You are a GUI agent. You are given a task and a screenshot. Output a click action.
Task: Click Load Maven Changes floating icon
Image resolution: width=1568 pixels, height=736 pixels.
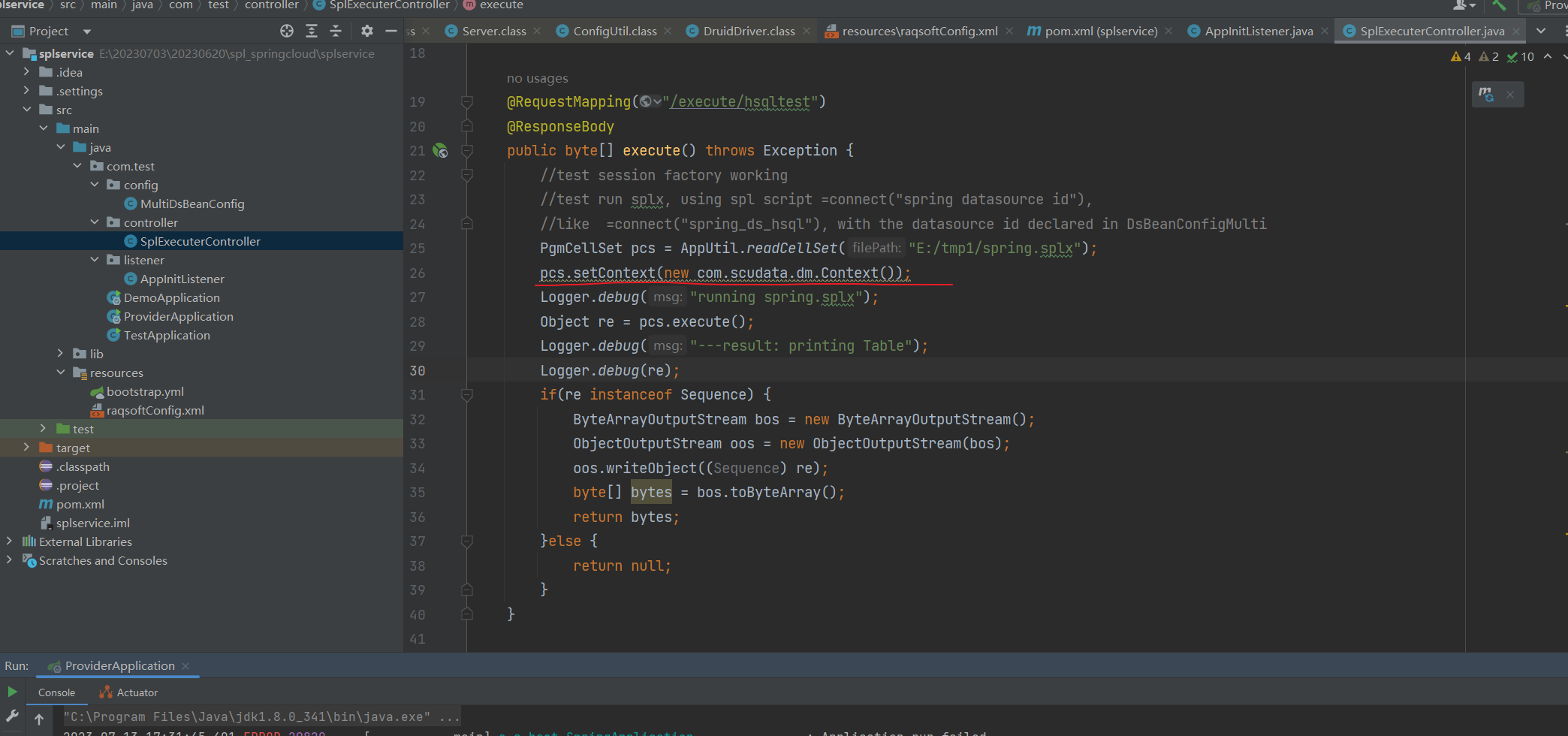(1486, 94)
